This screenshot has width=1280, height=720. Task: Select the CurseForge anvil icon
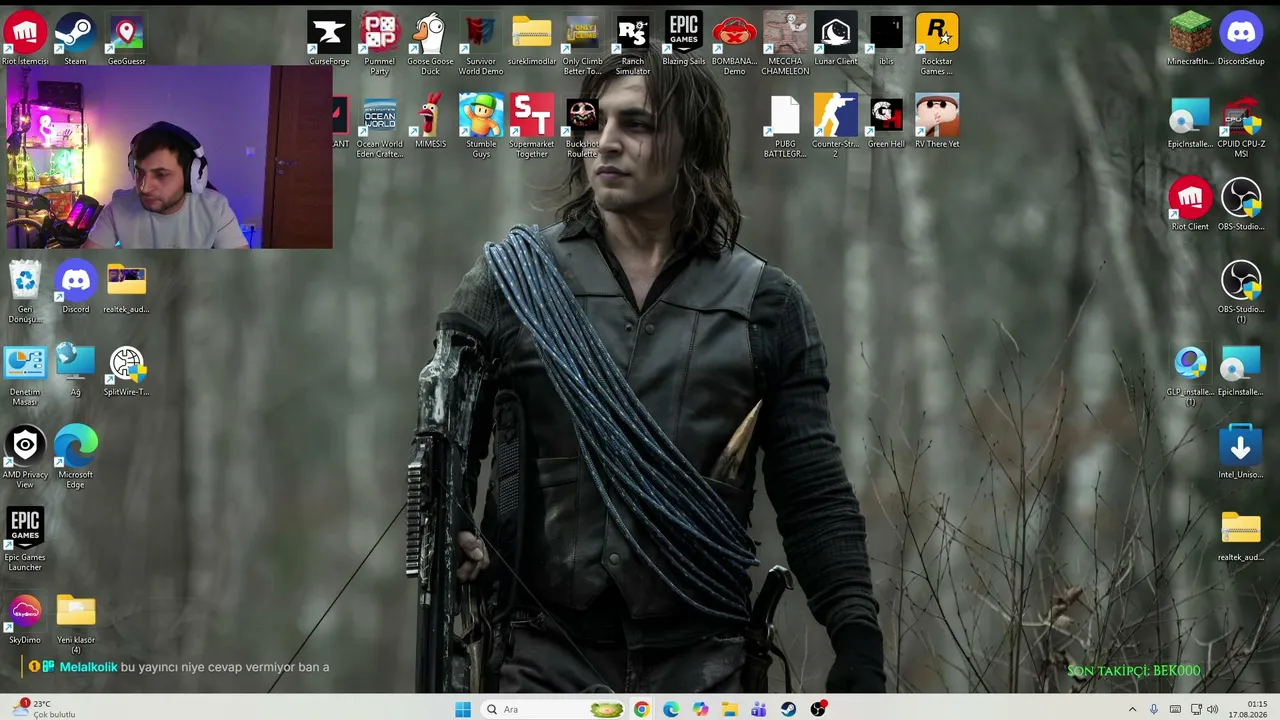pyautogui.click(x=329, y=39)
